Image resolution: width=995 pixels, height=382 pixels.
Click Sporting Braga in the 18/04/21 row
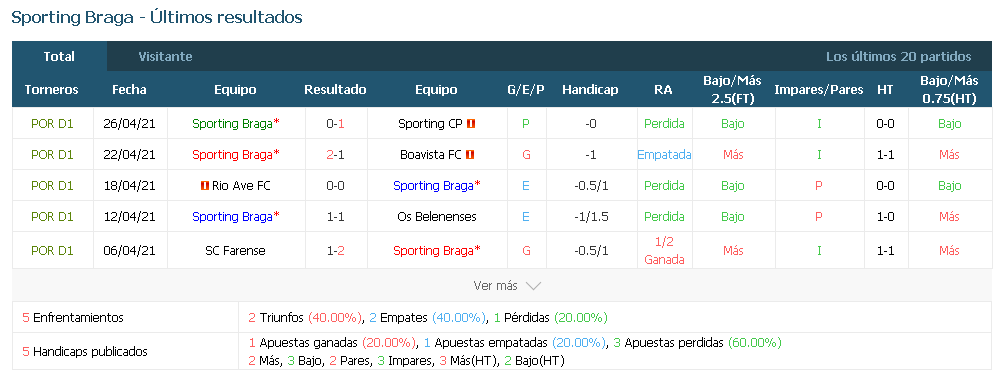tap(437, 186)
